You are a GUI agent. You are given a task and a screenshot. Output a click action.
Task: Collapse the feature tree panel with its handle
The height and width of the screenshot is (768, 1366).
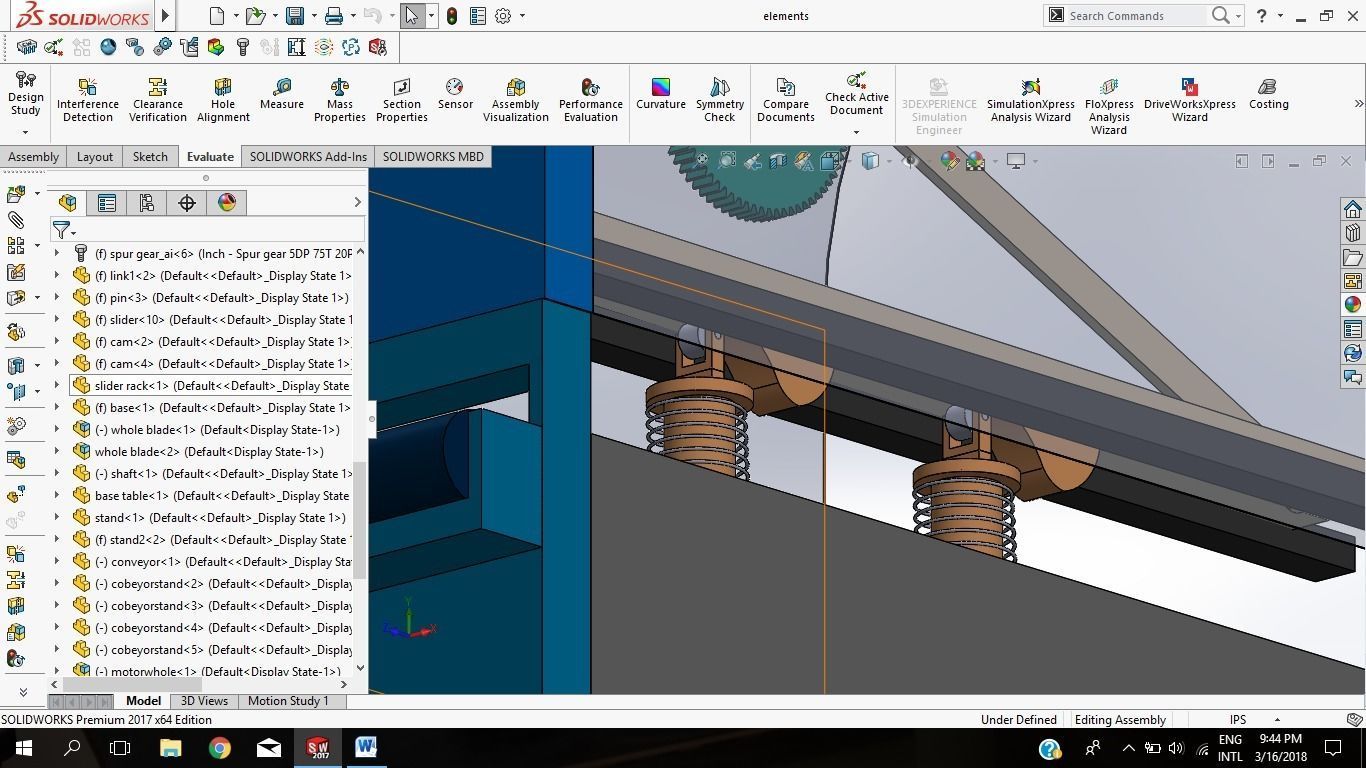pyautogui.click(x=372, y=419)
